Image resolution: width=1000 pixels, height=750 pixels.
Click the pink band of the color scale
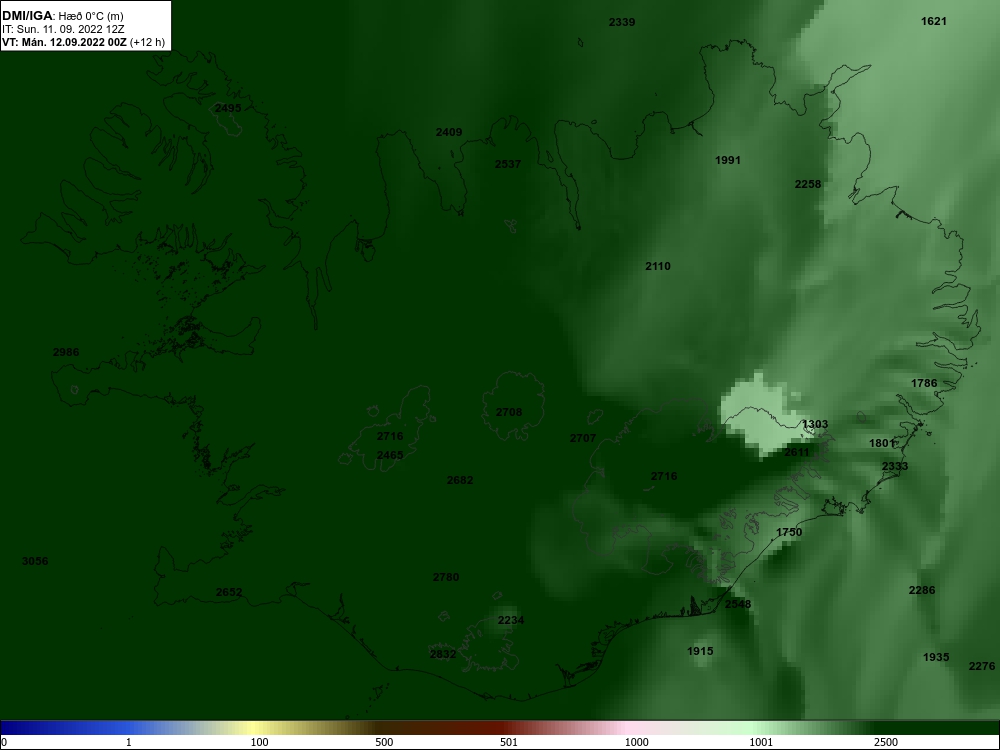point(628,728)
